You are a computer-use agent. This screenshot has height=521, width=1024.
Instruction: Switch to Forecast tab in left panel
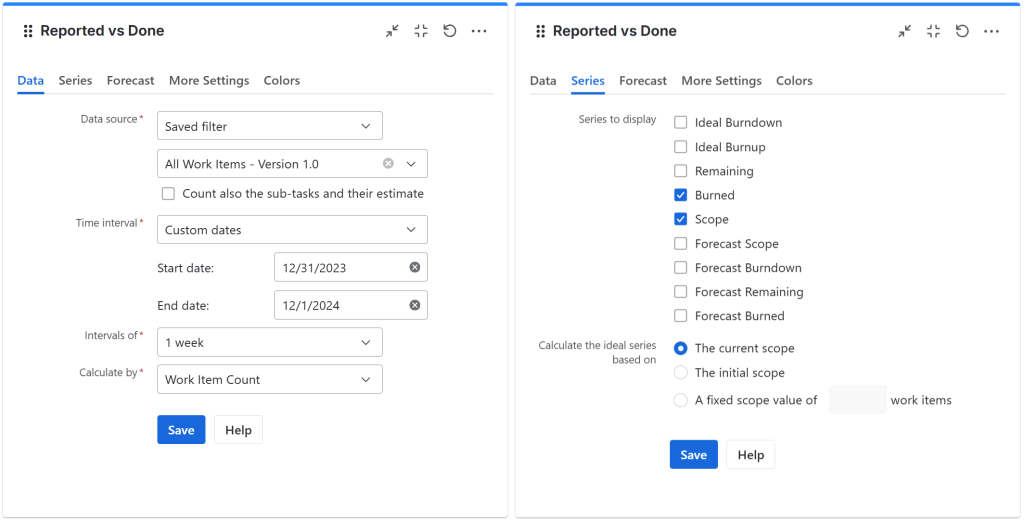pyautogui.click(x=130, y=81)
